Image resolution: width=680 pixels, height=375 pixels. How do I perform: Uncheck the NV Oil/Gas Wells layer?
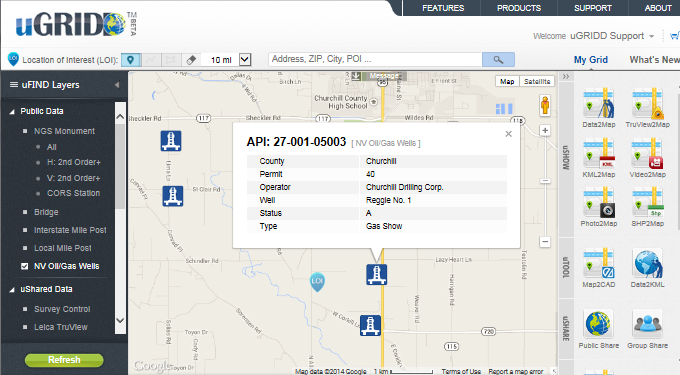(25, 266)
